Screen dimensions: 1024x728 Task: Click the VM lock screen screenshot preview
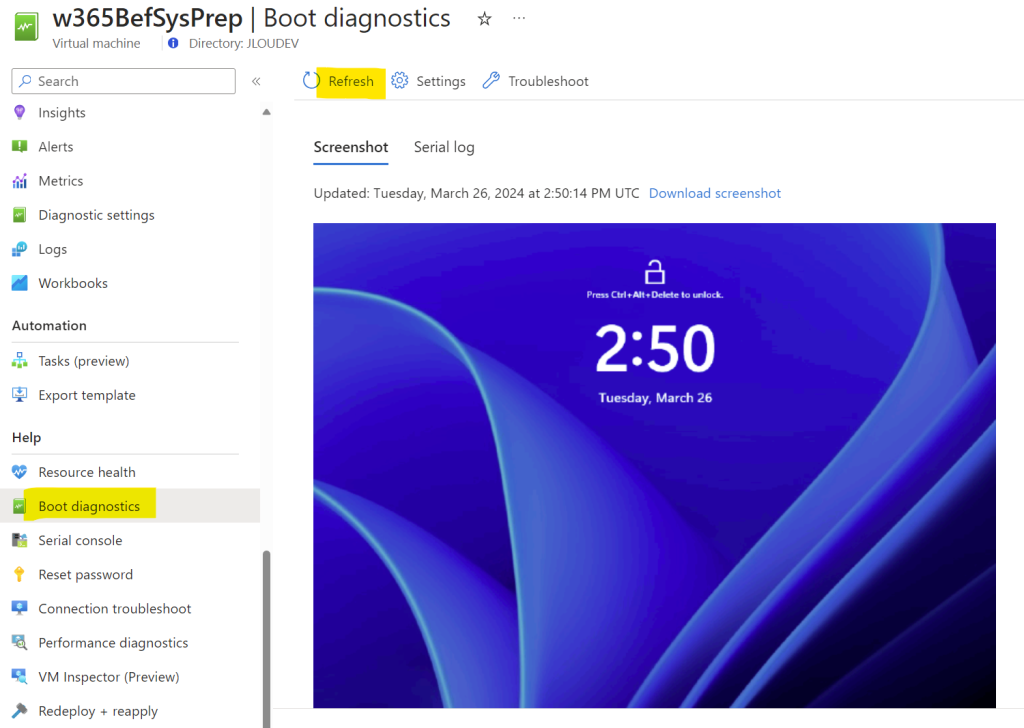coord(654,466)
